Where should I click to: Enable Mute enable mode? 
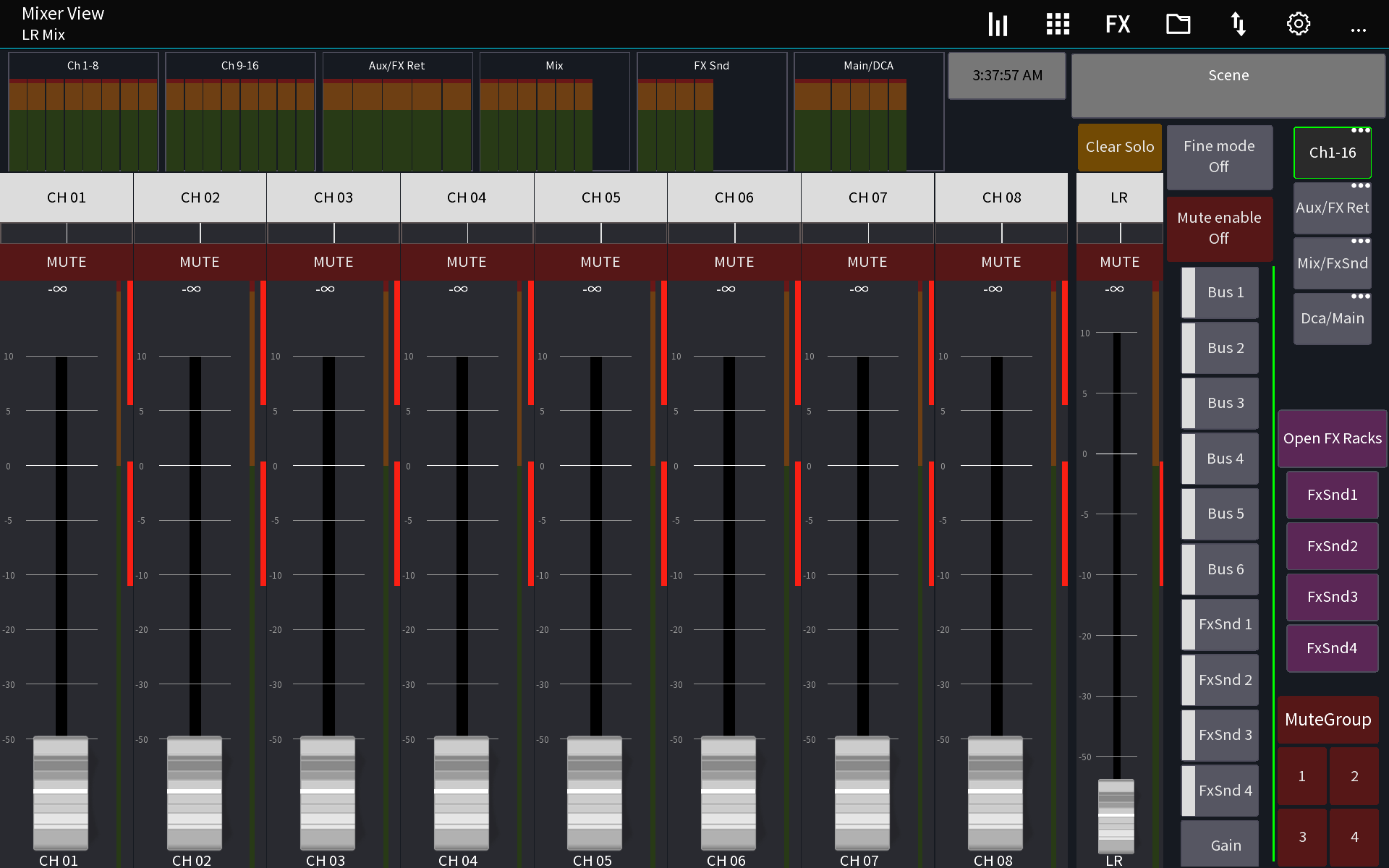click(x=1219, y=228)
